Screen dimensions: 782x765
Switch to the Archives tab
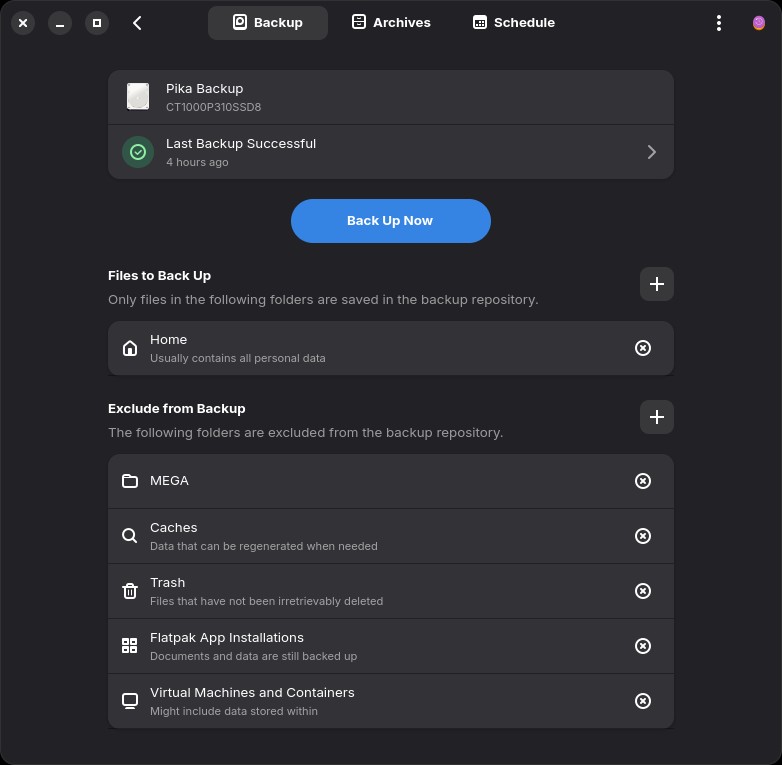391,23
